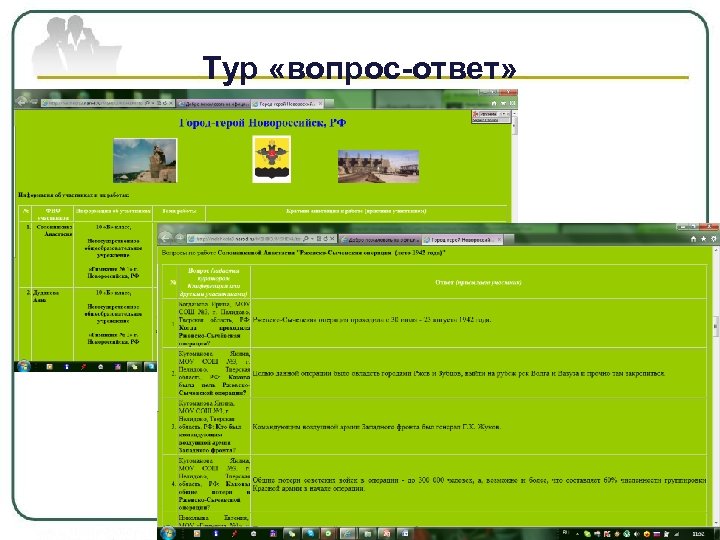The image size is (720, 540).
Task: Click the answer text about 30 июля - 23 августа 1942
Action: click(x=371, y=320)
